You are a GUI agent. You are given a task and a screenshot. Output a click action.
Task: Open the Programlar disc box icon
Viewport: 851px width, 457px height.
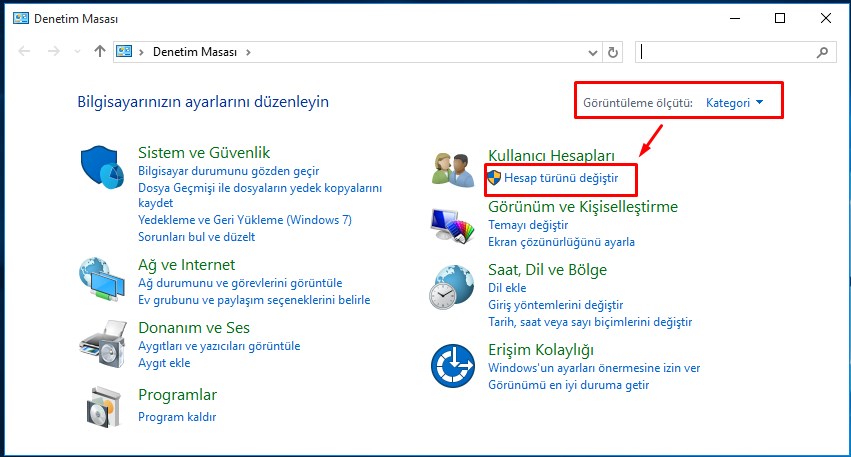coord(103,406)
